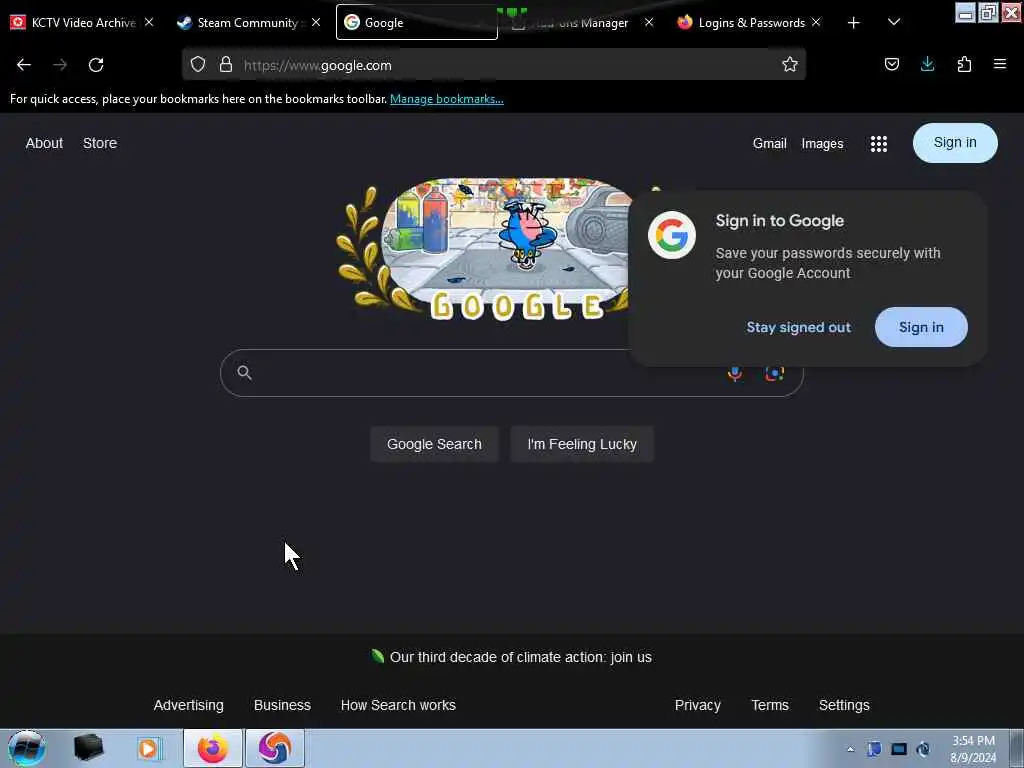The image size is (1024, 768).
Task: Bookmark this page with the star icon
Action: pos(790,65)
